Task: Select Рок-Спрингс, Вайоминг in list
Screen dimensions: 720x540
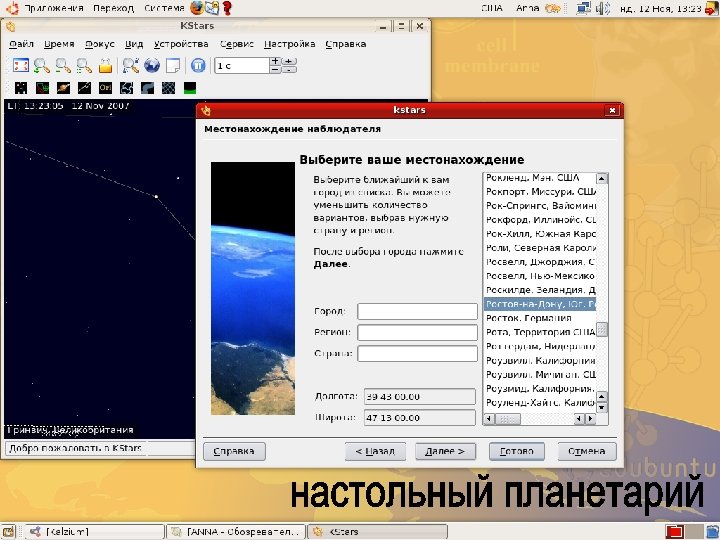Action: click(x=540, y=206)
